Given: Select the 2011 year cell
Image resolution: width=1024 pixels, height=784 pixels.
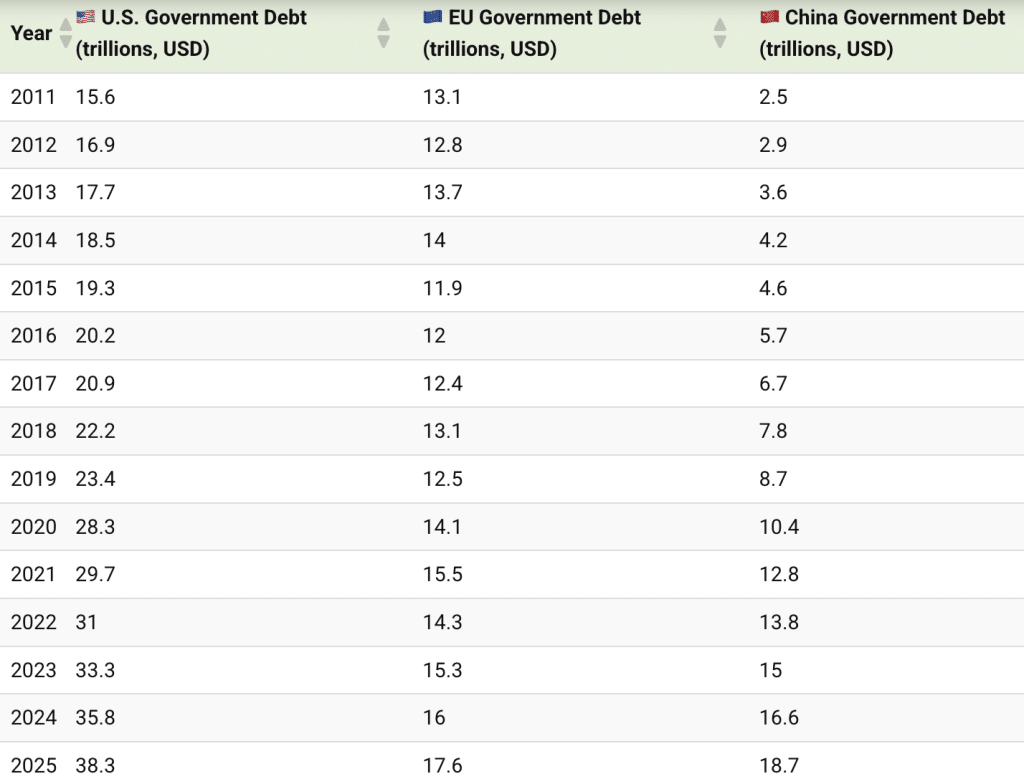Looking at the screenshot, I should 33,97.
